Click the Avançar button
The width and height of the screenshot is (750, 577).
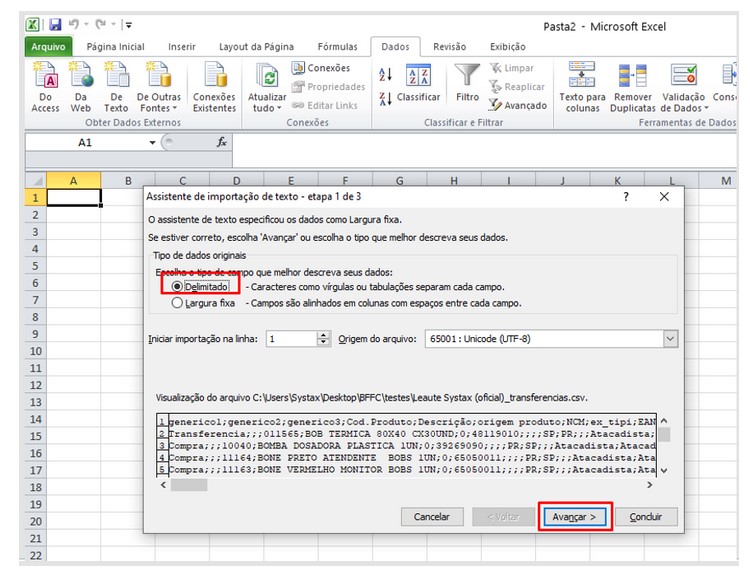pyautogui.click(x=574, y=517)
